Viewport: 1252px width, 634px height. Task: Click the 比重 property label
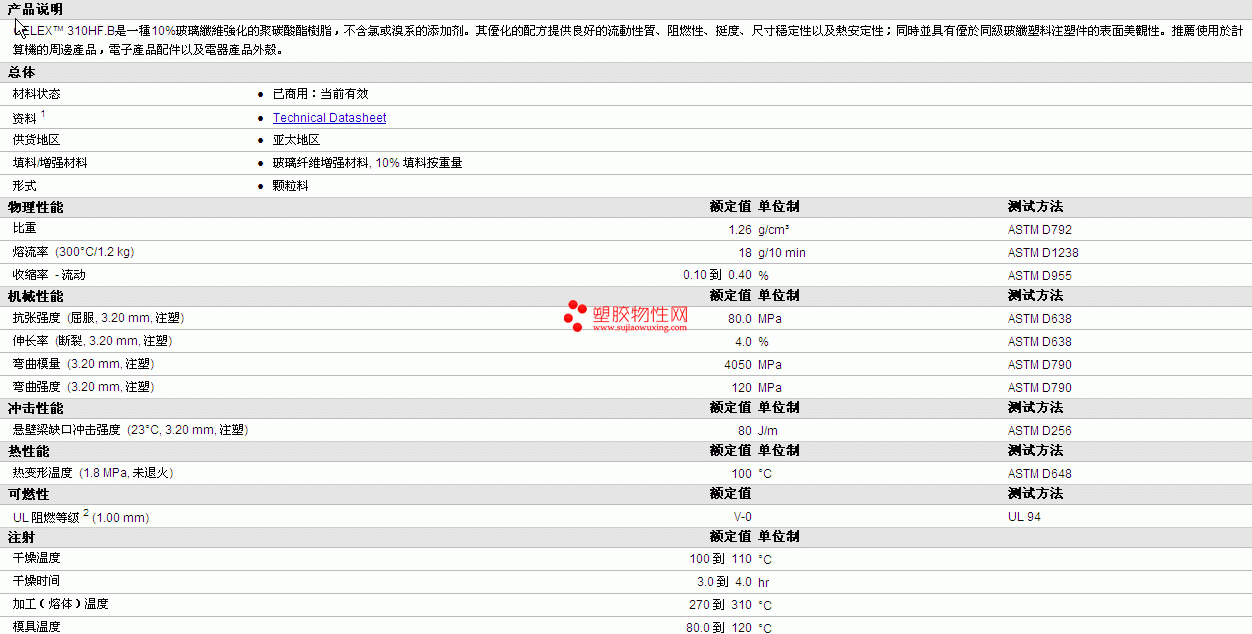click(24, 229)
